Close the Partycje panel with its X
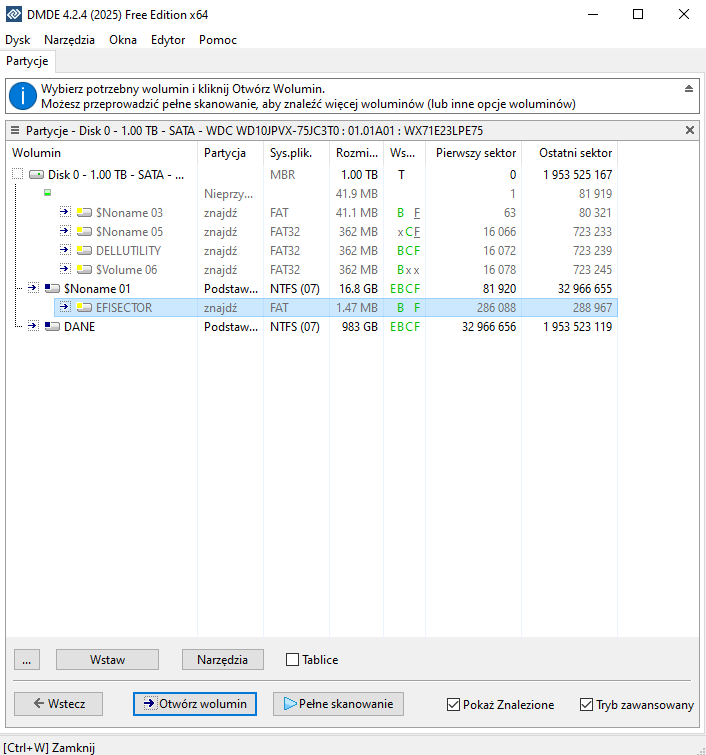Viewport: 706px width, 755px height. [x=690, y=130]
